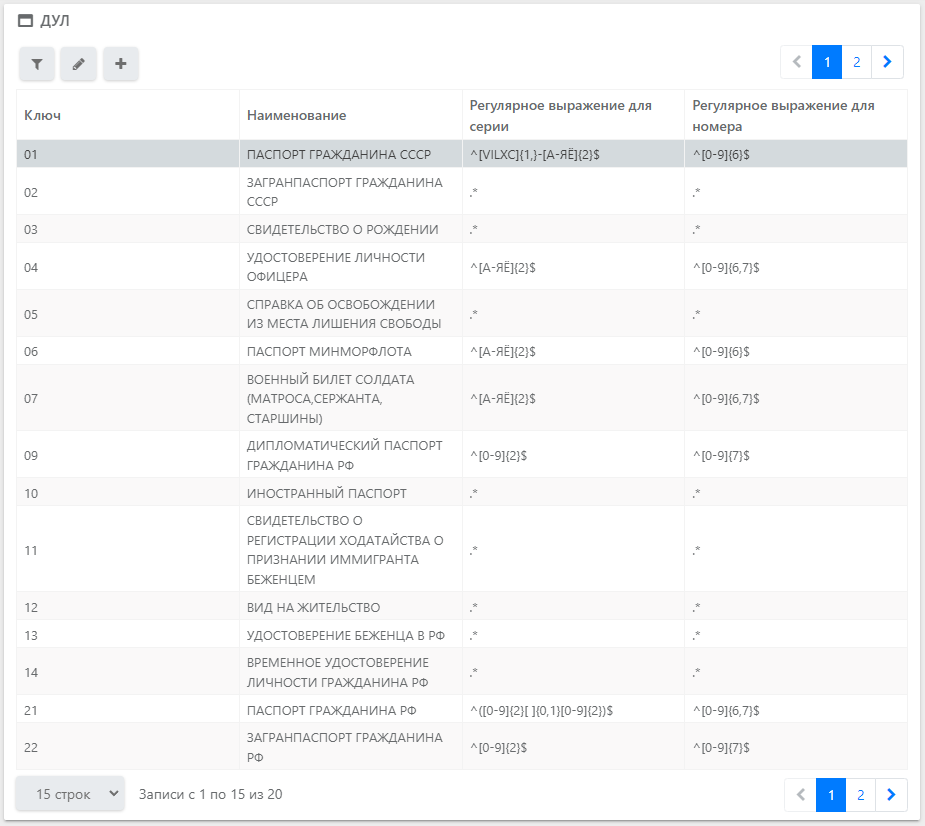Click the top previous page arrow
This screenshot has width=925, height=826.
pos(797,62)
